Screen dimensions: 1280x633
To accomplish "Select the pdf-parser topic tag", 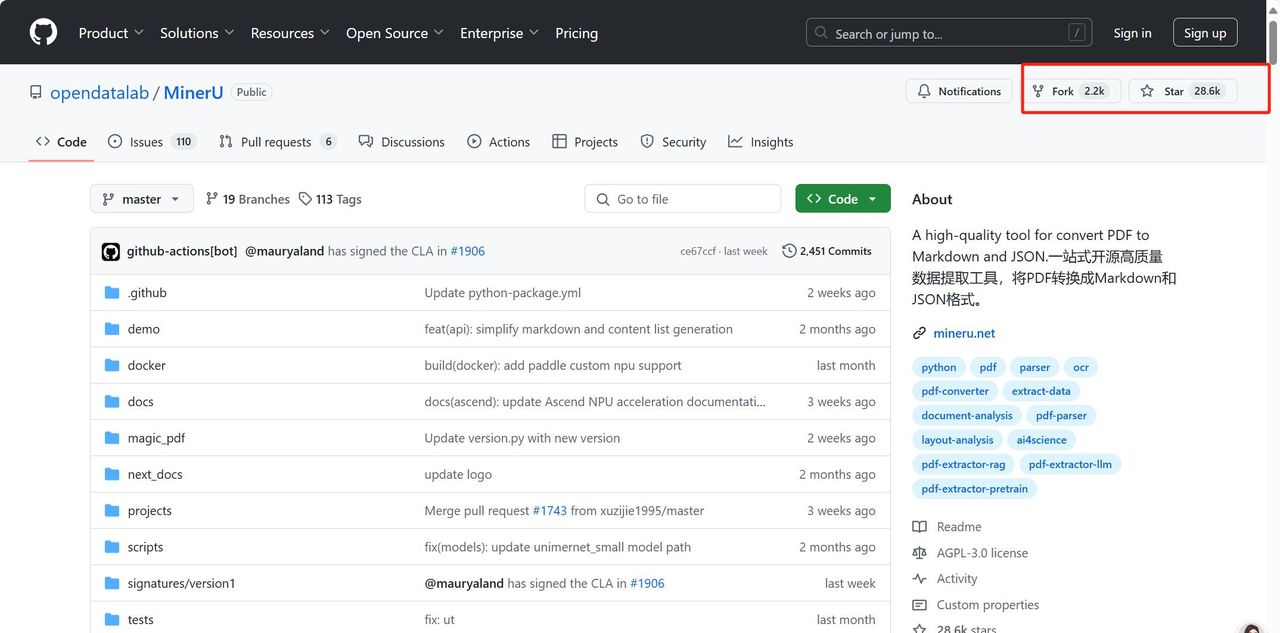I will click(1060, 415).
